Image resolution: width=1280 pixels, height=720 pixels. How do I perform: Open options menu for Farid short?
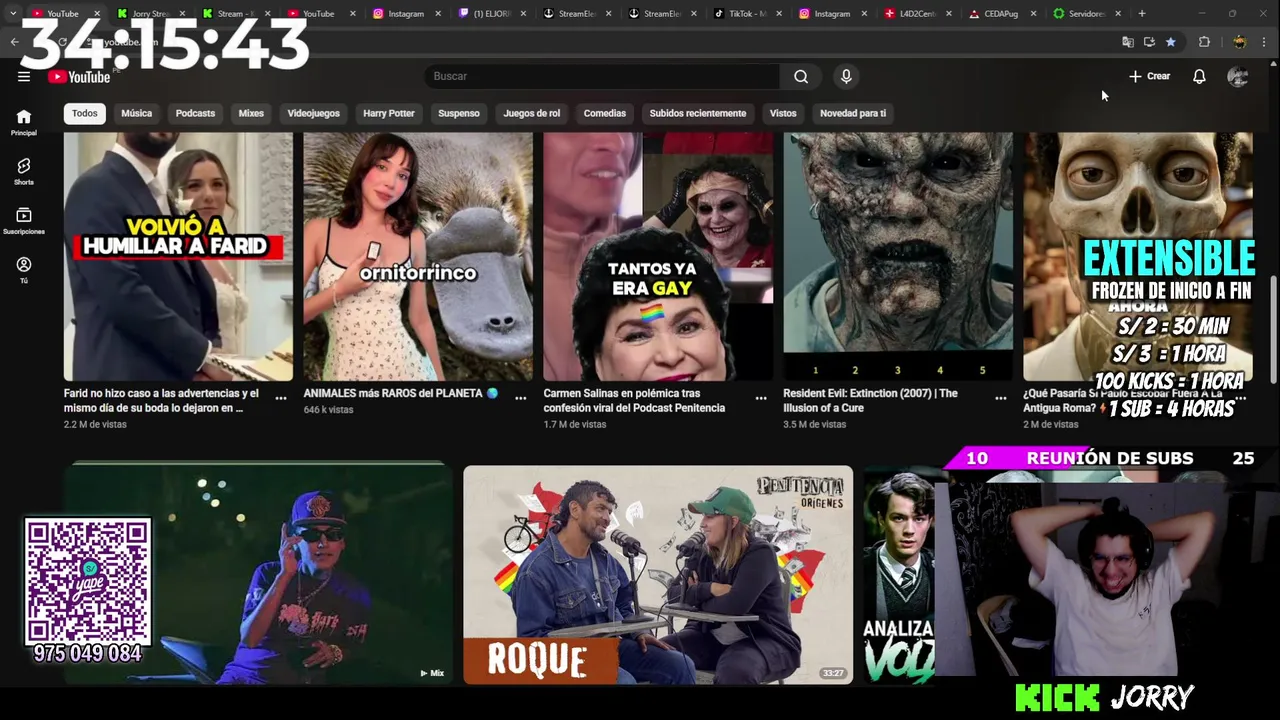281,398
